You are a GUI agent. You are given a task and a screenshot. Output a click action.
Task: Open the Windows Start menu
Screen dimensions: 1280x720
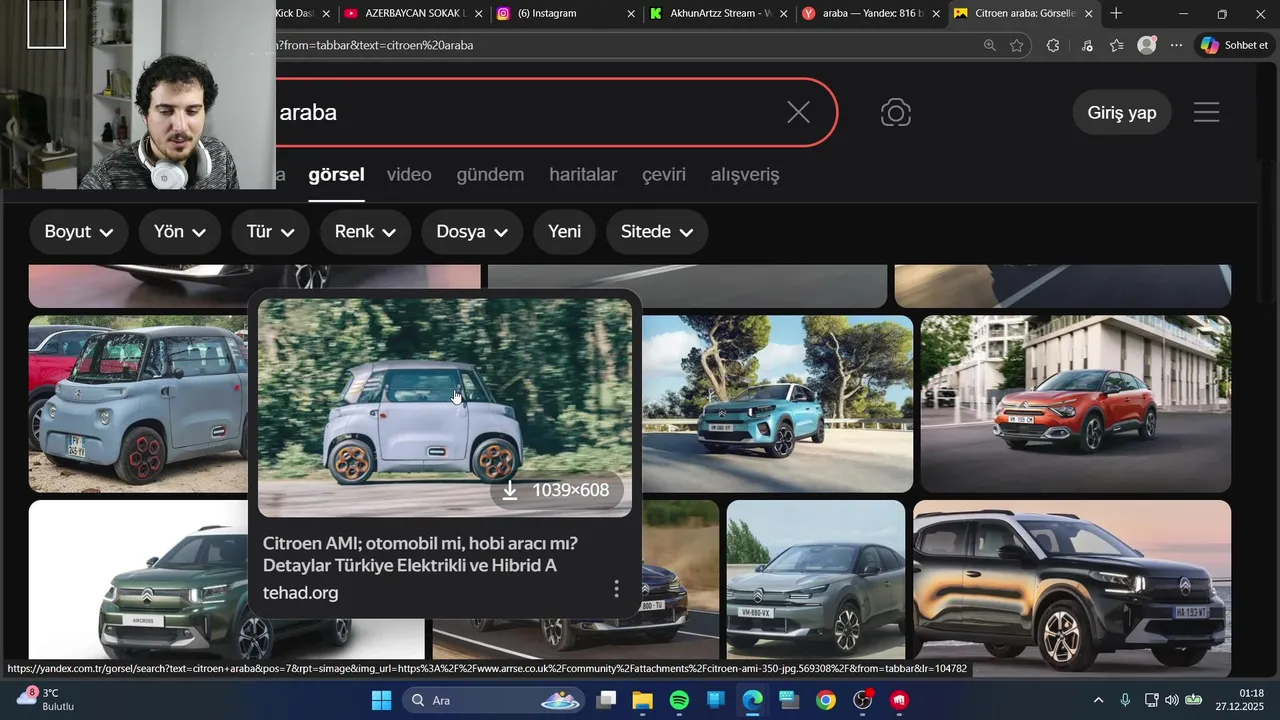(381, 700)
